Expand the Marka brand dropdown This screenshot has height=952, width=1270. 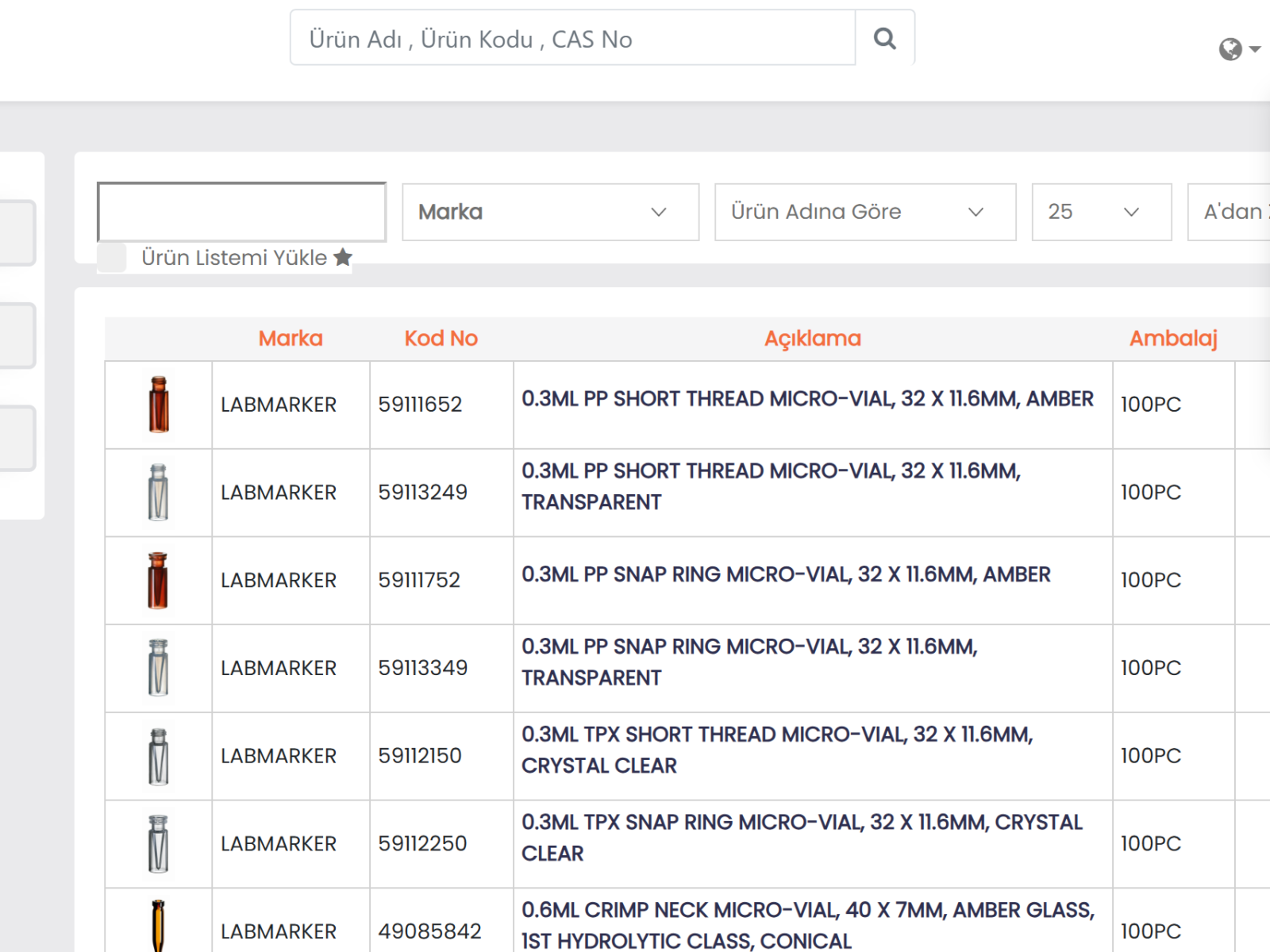(550, 212)
